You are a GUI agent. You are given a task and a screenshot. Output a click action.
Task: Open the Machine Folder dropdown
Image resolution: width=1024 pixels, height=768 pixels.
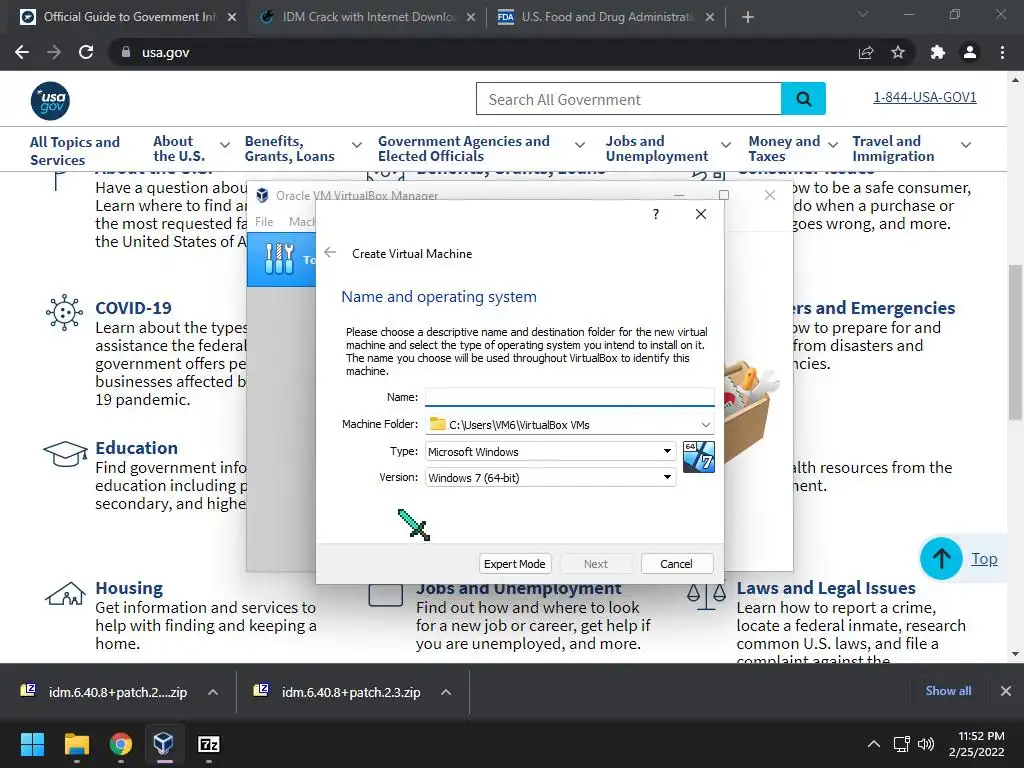pyautogui.click(x=705, y=424)
